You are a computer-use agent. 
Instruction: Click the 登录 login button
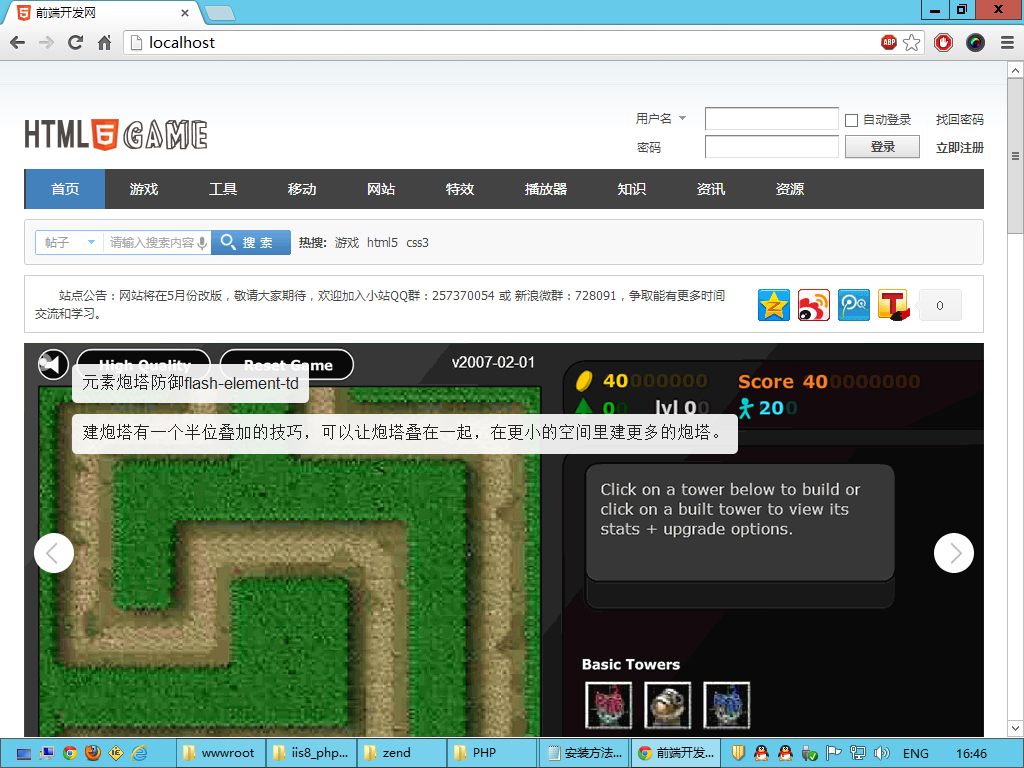pyautogui.click(x=882, y=147)
